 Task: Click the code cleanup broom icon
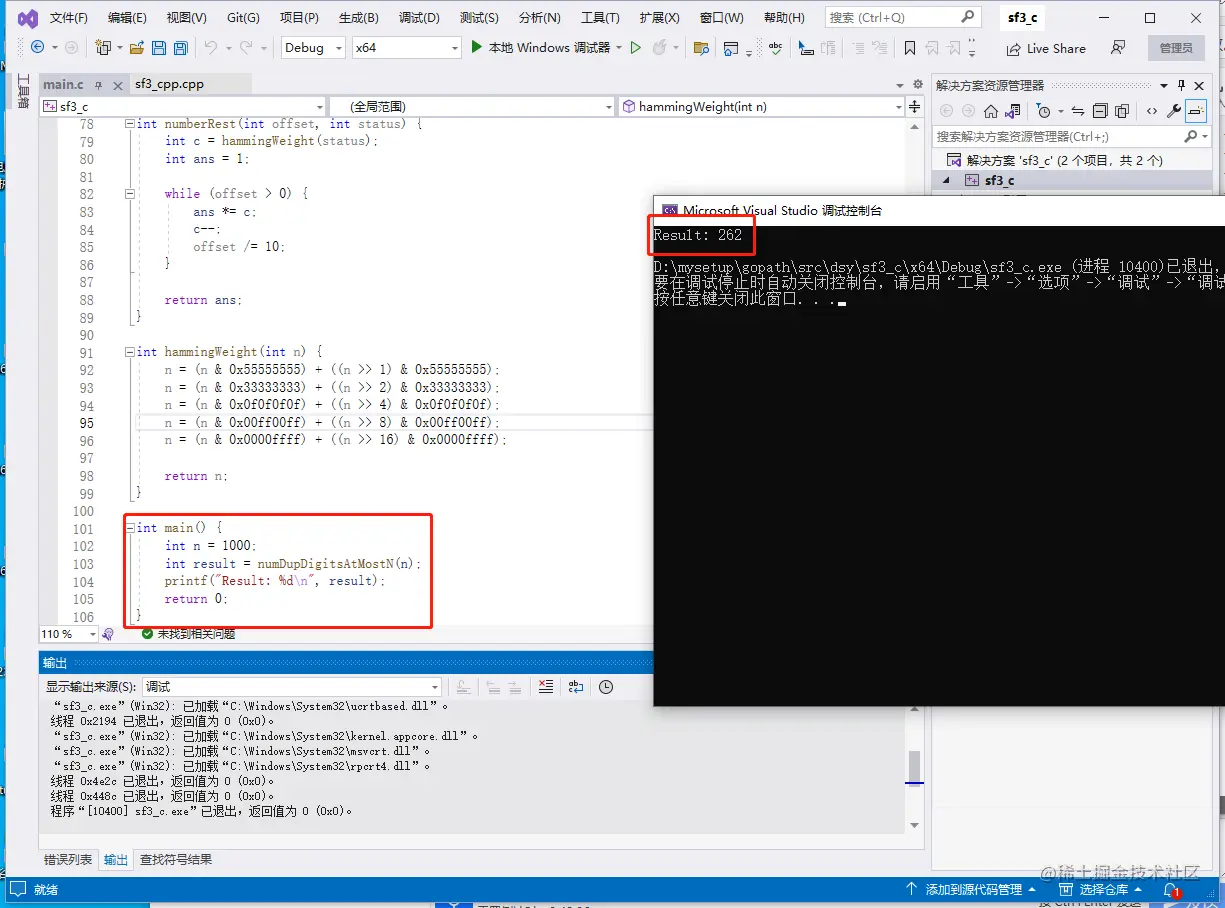pyautogui.click(x=107, y=634)
